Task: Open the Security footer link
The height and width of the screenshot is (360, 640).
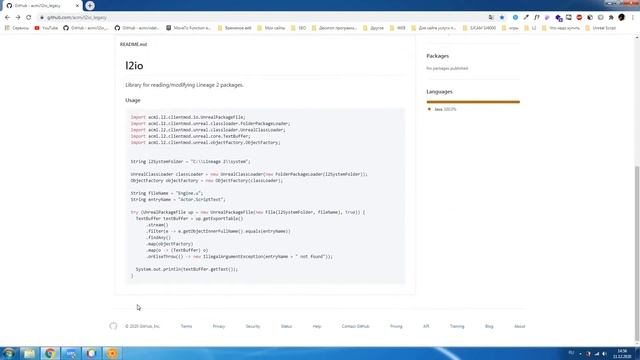Action: point(253,327)
